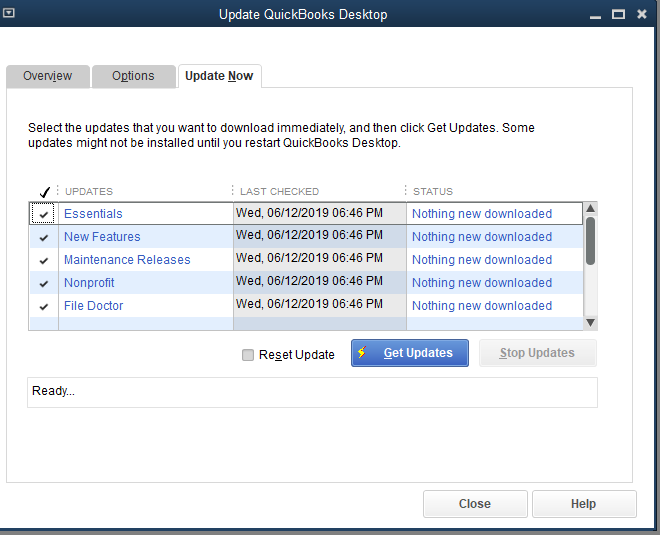Deselect the Maintenance Releases checkmark

pos(43,260)
